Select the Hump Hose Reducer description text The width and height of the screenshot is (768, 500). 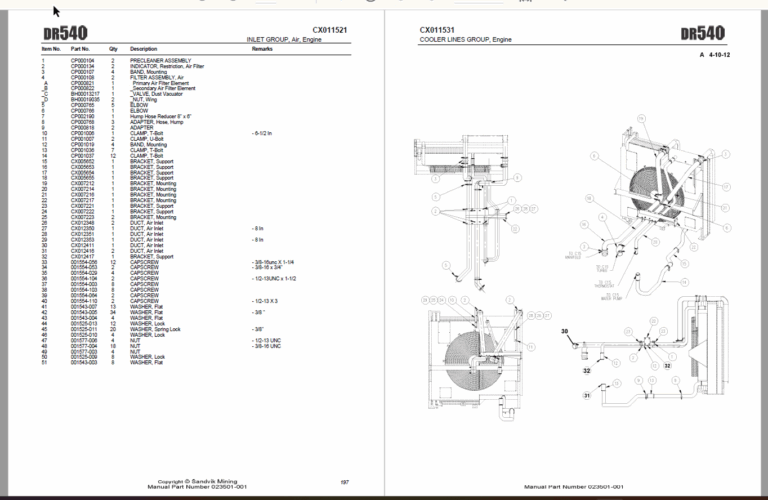click(160, 117)
